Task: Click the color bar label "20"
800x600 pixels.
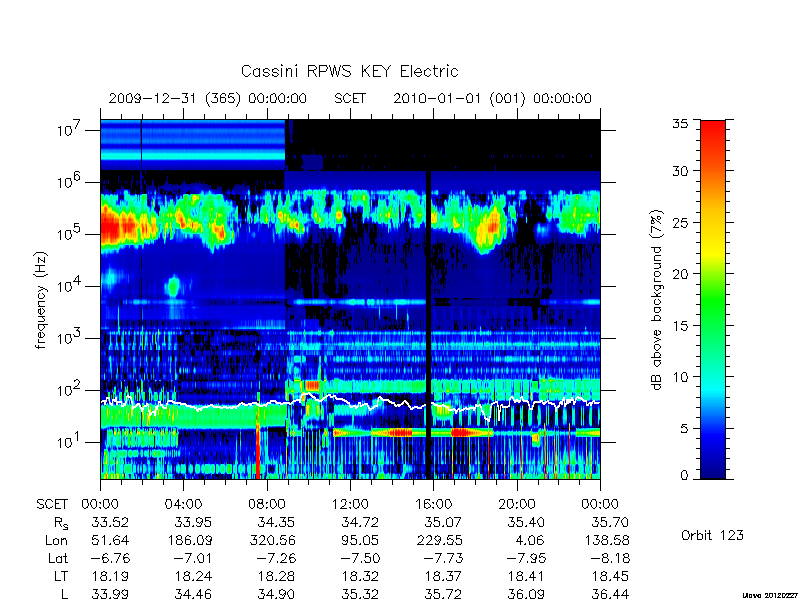Action: [x=680, y=274]
